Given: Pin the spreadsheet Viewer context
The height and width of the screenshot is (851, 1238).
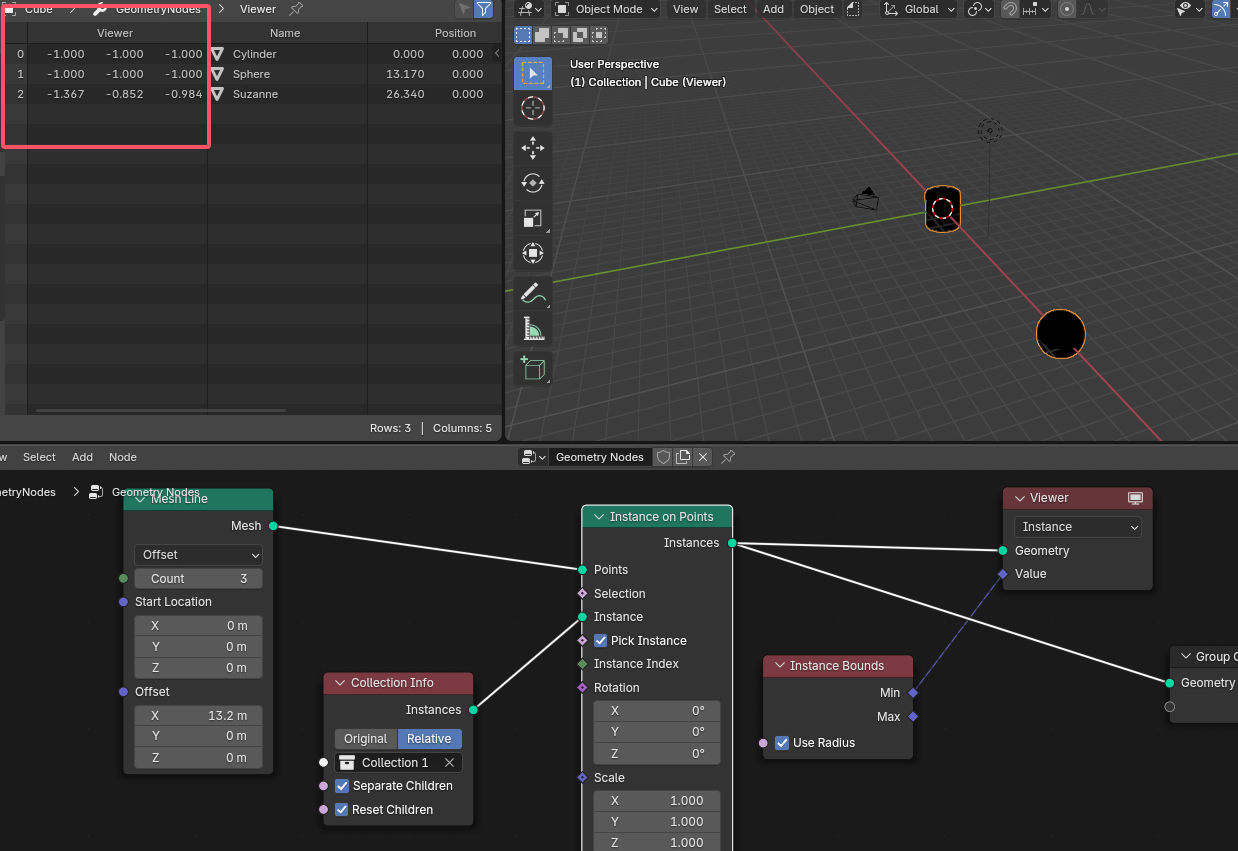Looking at the screenshot, I should [x=296, y=9].
